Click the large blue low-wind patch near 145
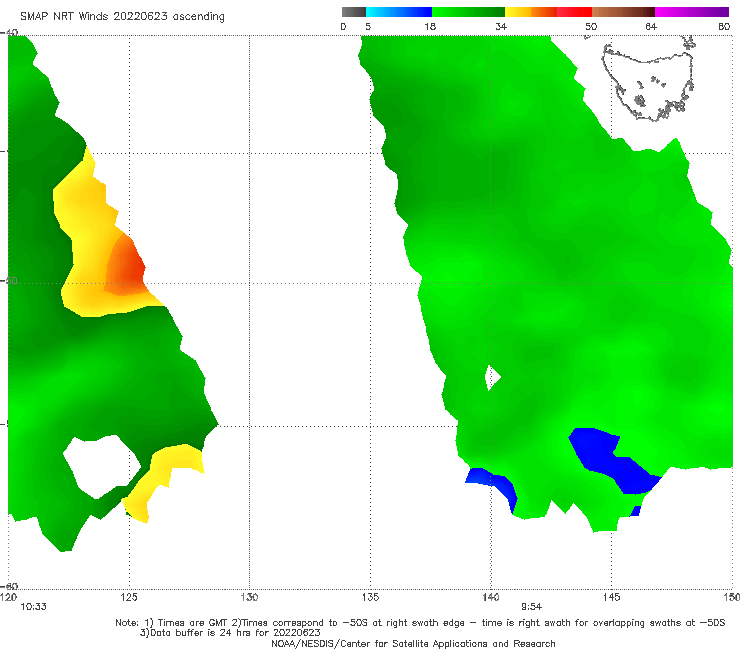 point(614,460)
